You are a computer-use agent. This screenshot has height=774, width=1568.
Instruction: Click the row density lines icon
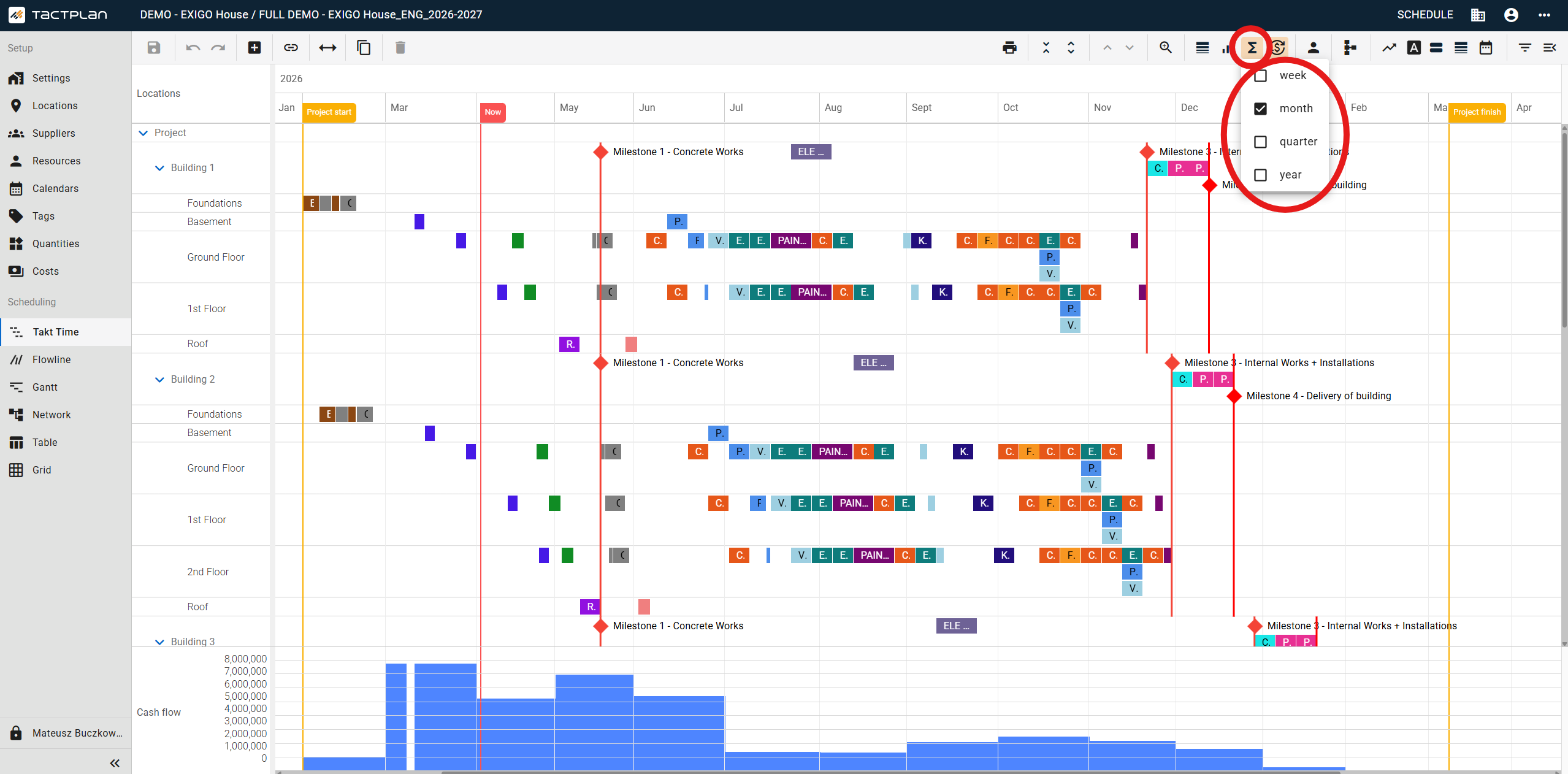[1203, 48]
